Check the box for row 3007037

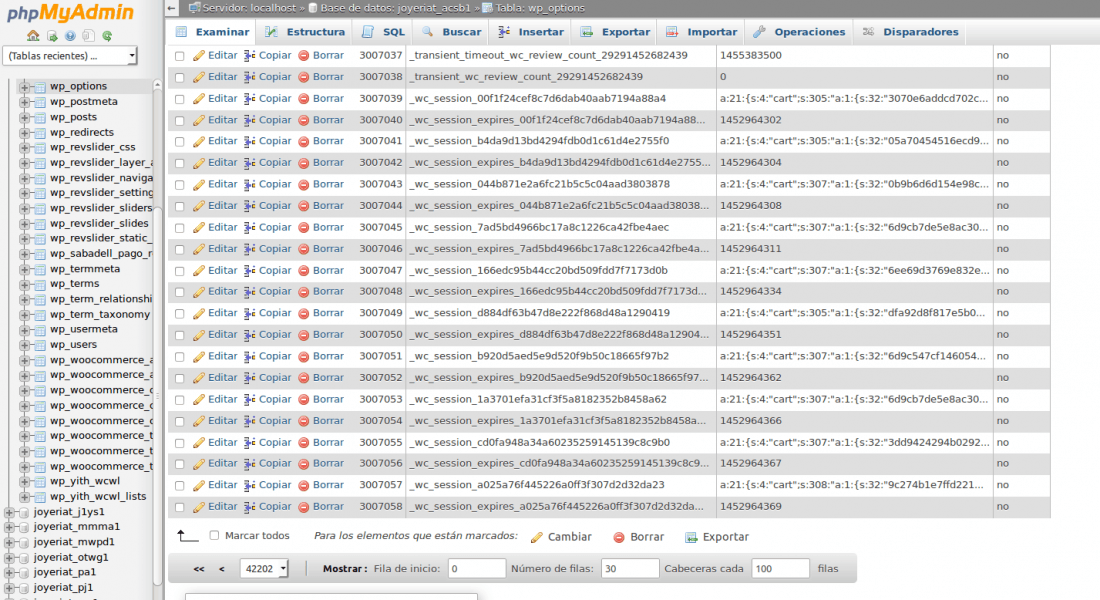(x=180, y=56)
